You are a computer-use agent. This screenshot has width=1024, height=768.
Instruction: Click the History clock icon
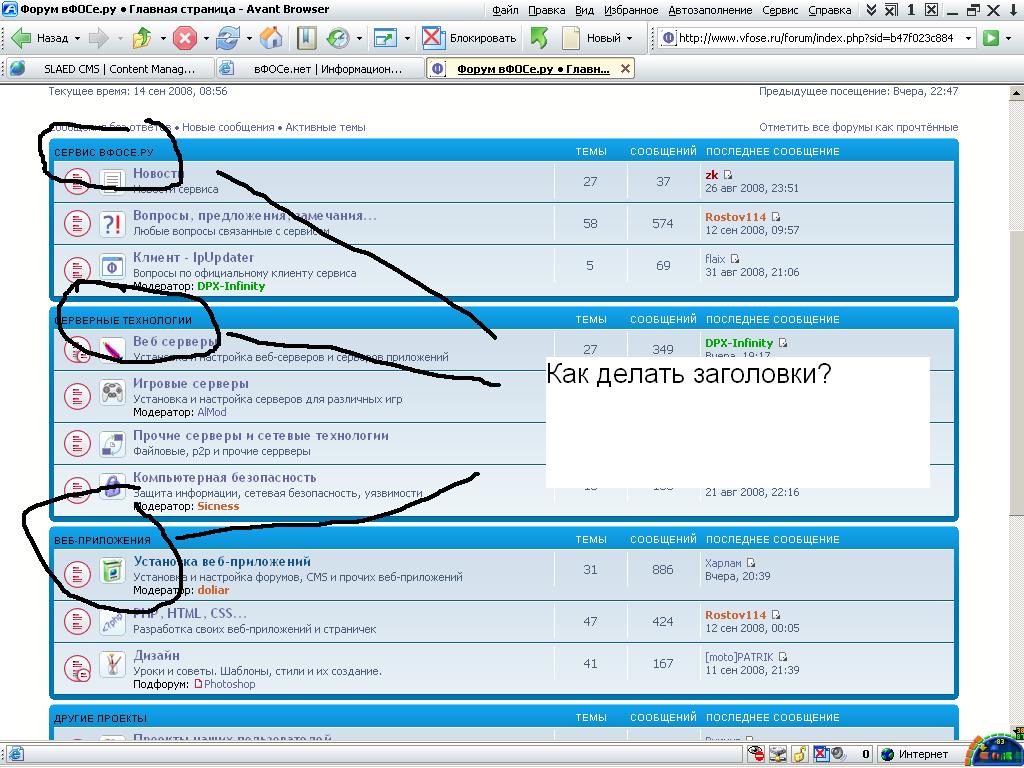click(x=337, y=39)
